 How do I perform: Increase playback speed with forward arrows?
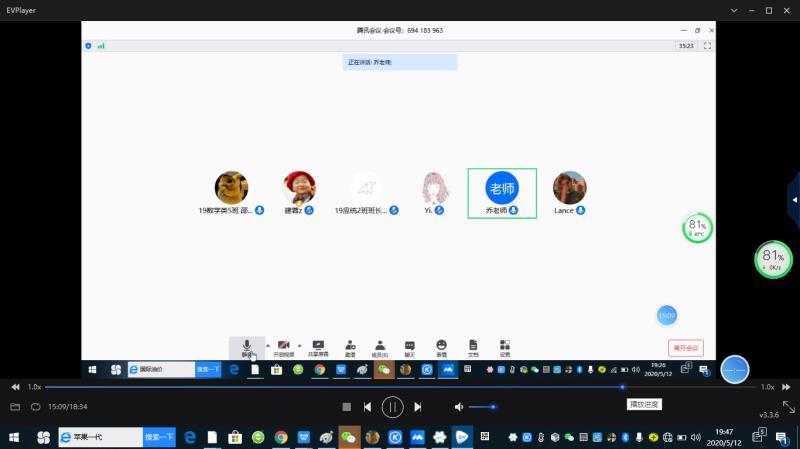tap(787, 387)
